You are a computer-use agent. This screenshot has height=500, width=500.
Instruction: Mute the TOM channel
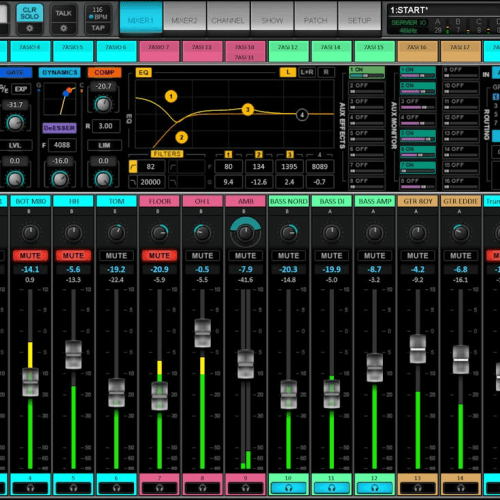[x=116, y=256]
